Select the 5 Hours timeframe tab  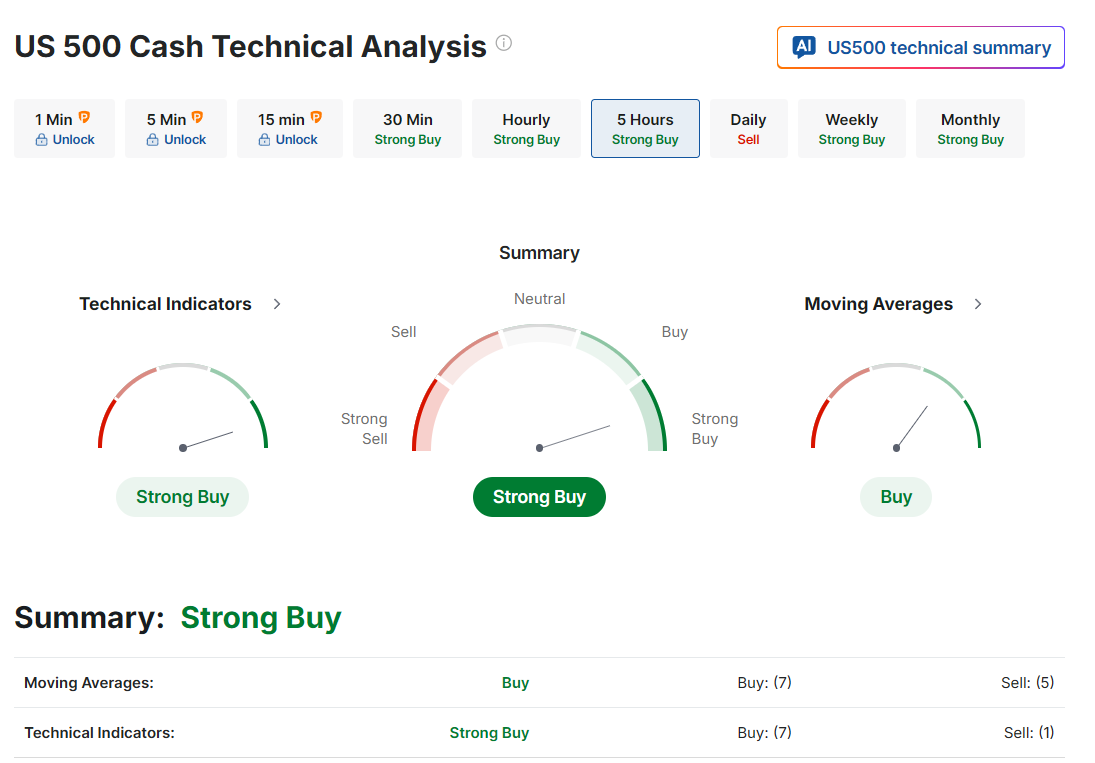coord(645,128)
